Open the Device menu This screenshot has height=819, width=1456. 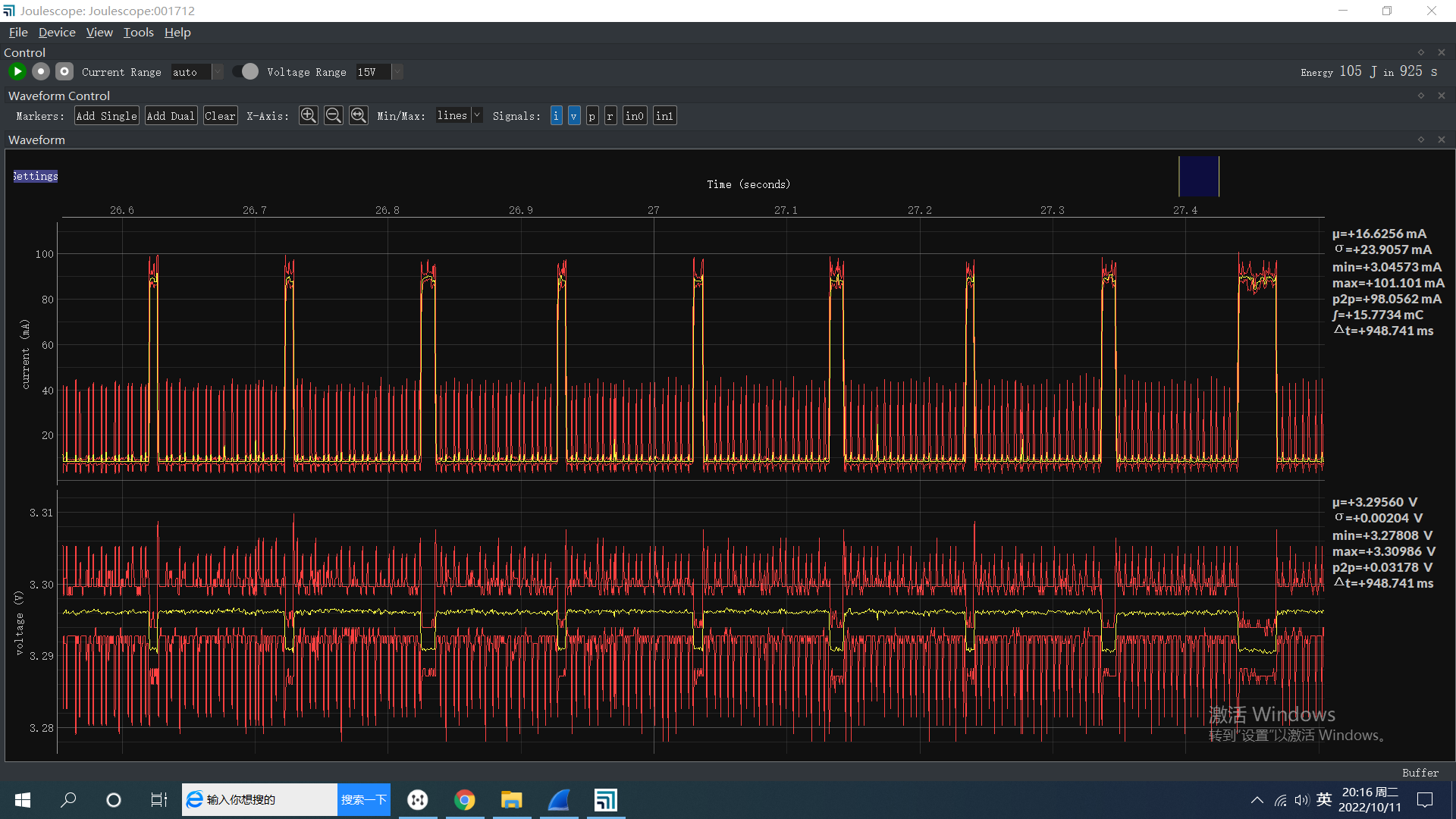click(57, 33)
